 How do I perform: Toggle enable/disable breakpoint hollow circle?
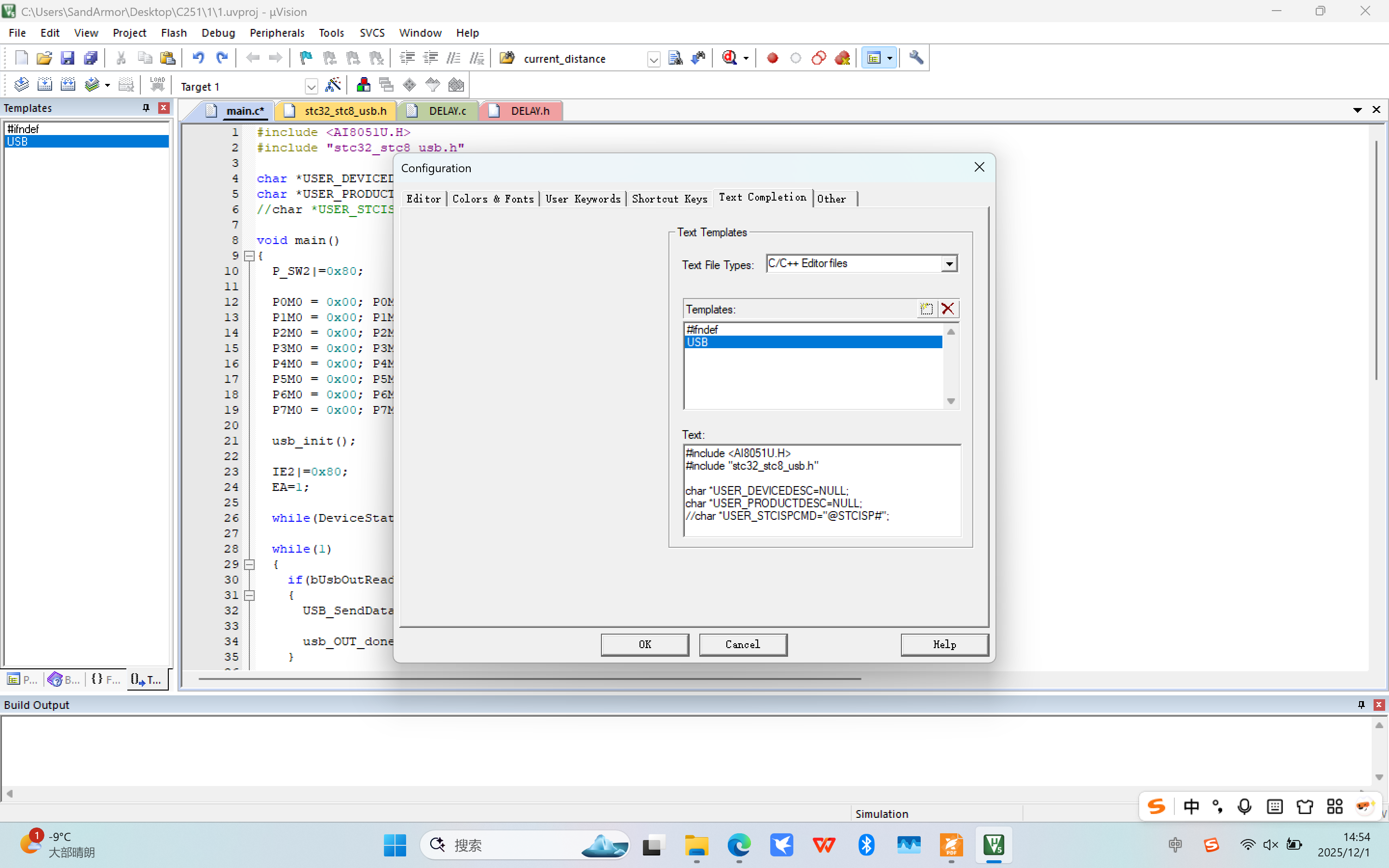795,58
